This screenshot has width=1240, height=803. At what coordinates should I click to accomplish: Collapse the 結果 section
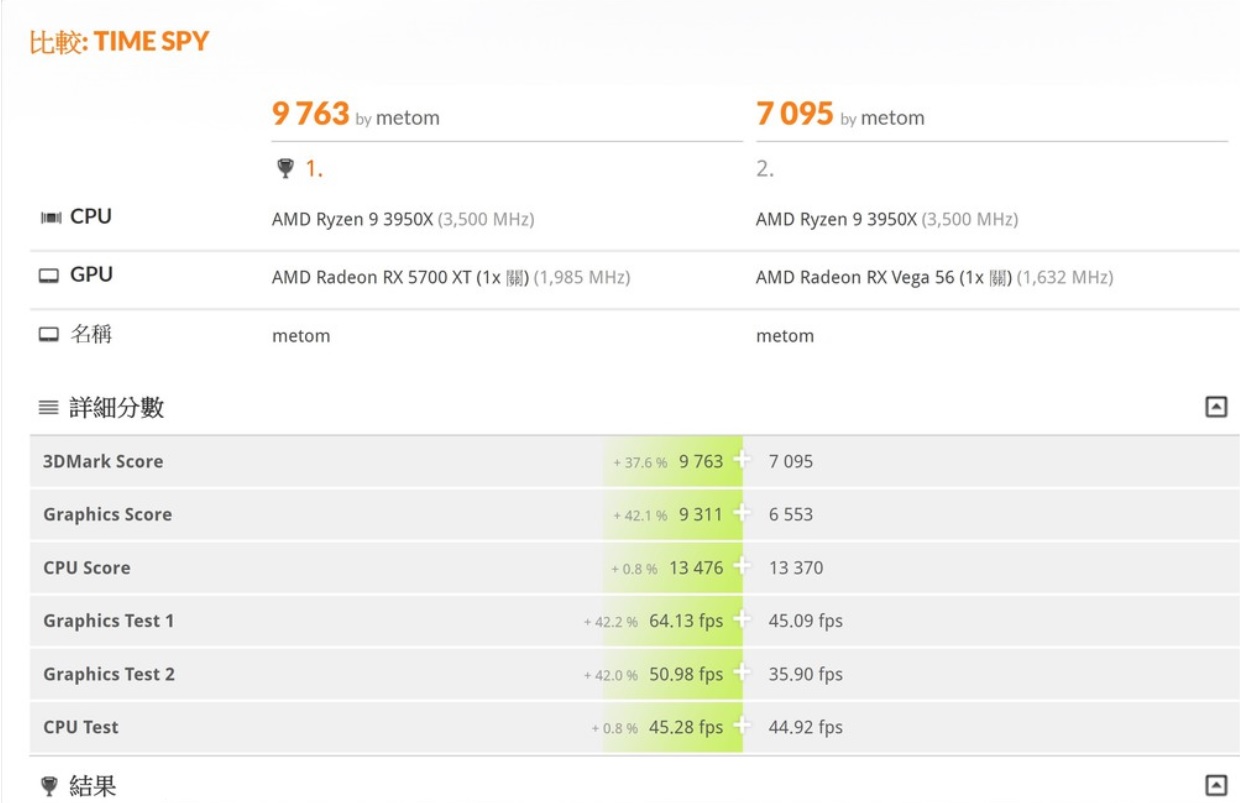(x=1216, y=786)
